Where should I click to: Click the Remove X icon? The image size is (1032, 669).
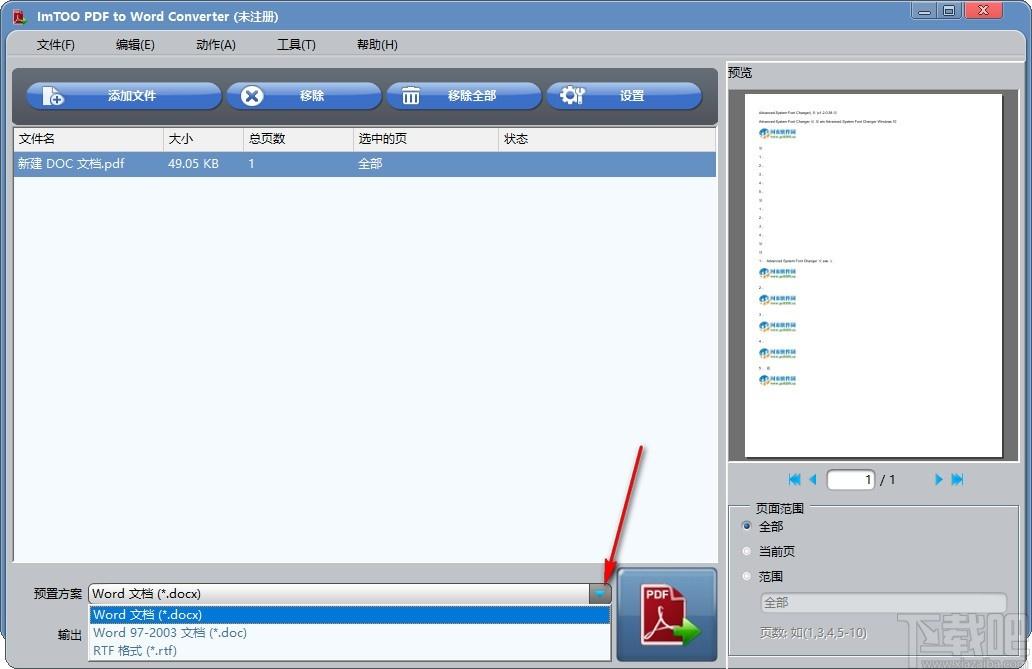(251, 96)
